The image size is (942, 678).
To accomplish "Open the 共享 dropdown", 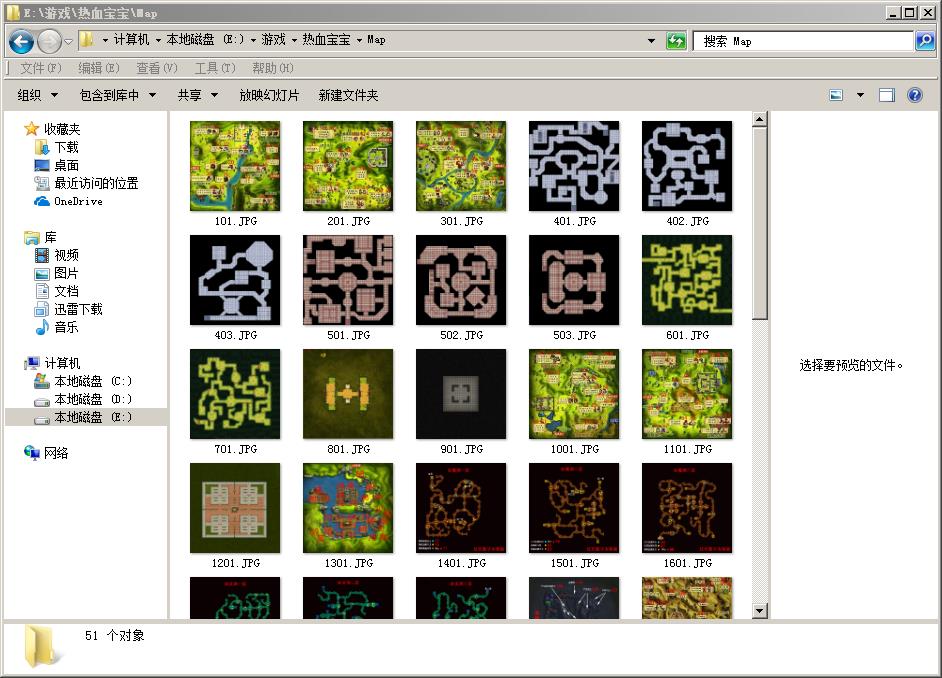I will (197, 95).
